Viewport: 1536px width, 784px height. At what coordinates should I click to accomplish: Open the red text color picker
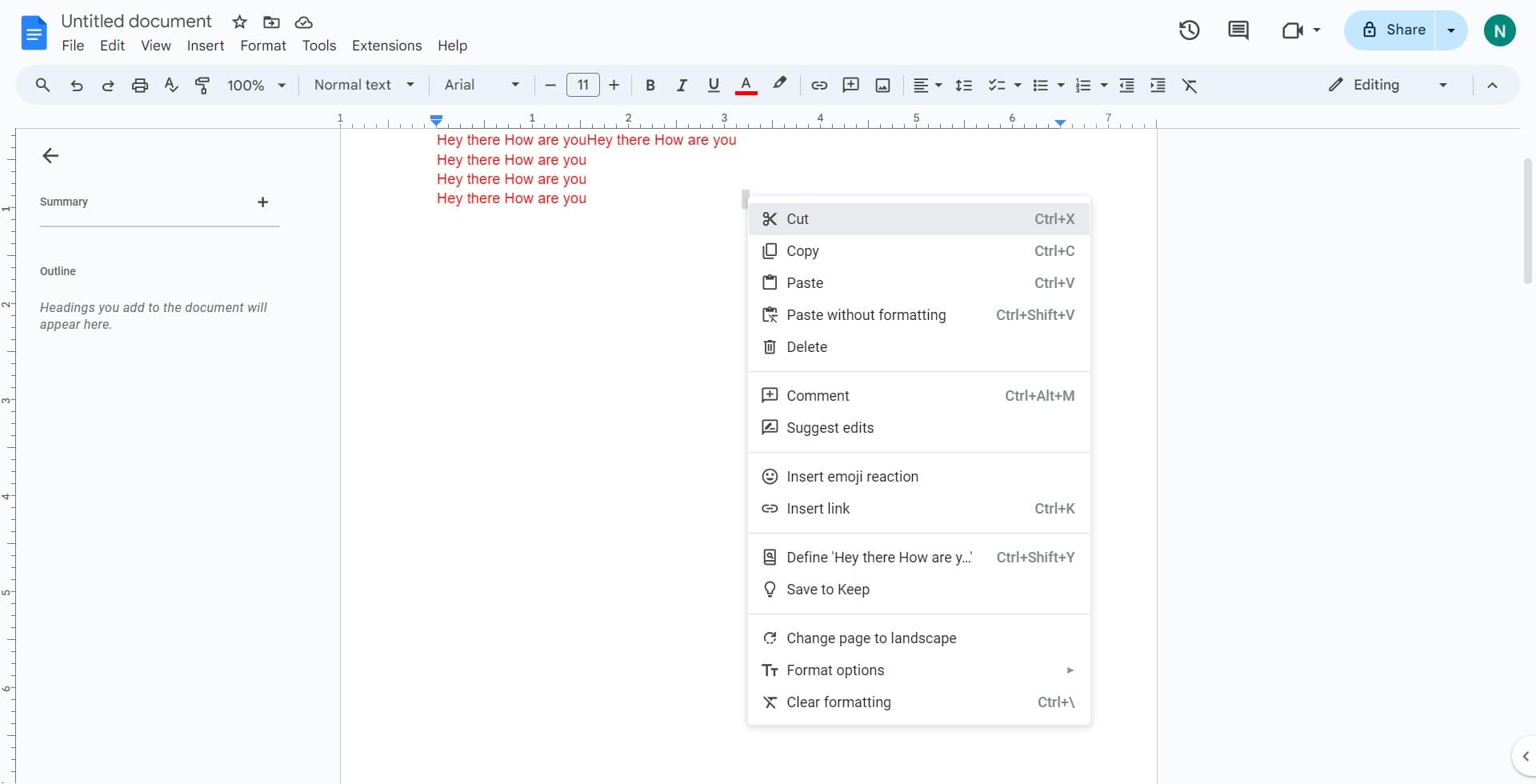[x=746, y=85]
